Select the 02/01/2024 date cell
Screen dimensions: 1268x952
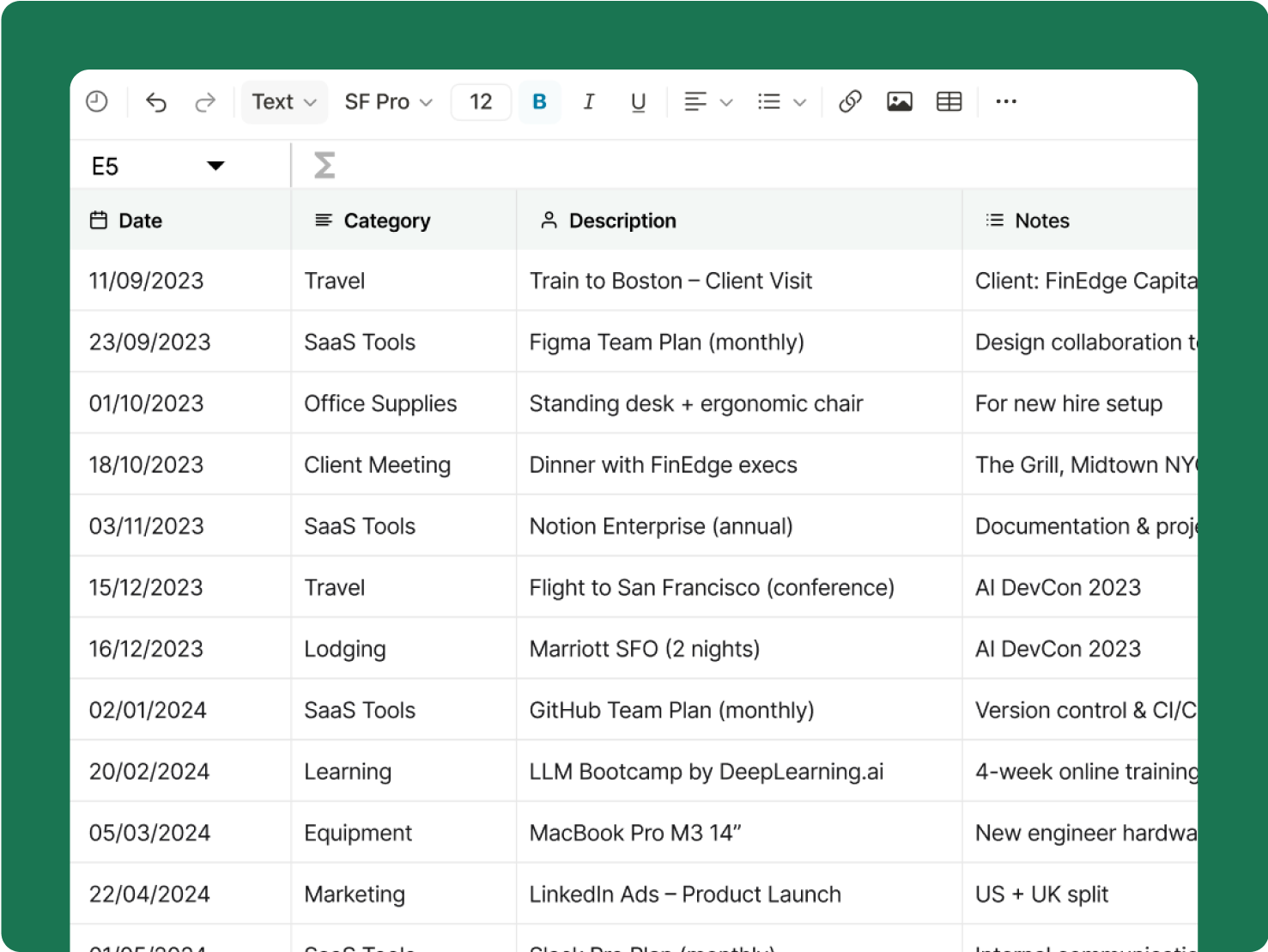180,710
